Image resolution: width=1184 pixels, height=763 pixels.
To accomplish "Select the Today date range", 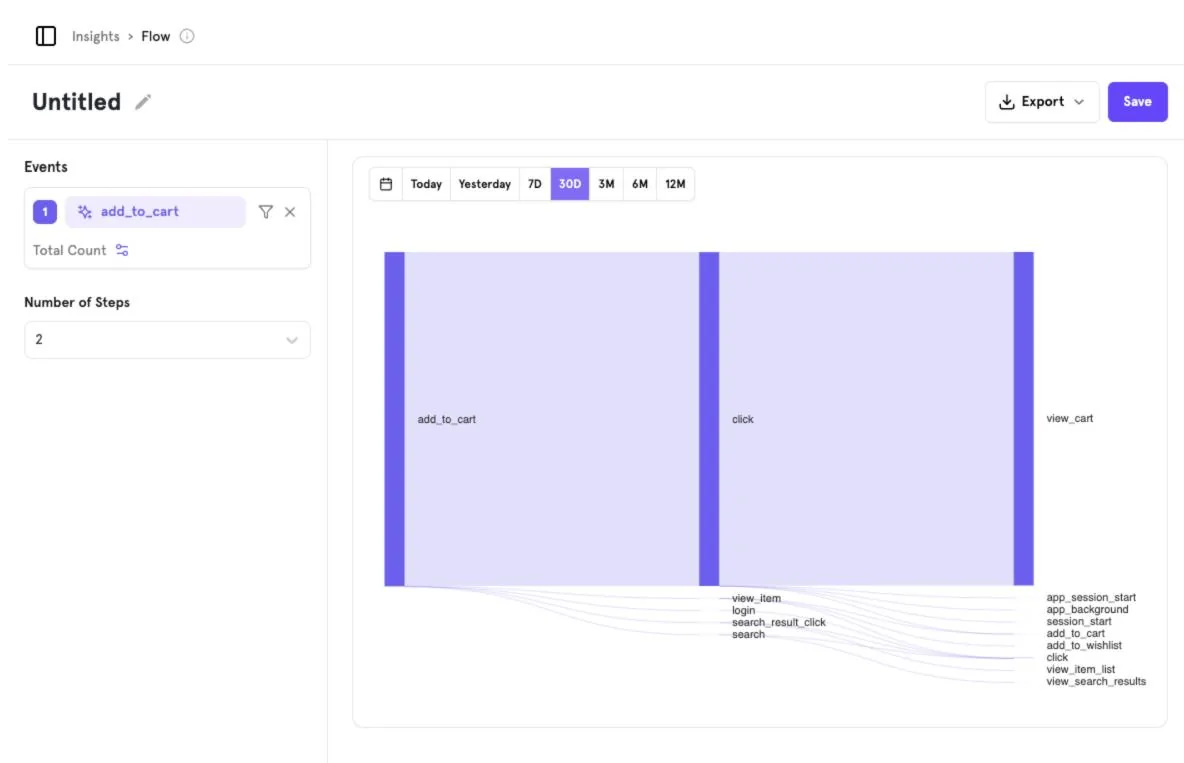I will [x=426, y=184].
